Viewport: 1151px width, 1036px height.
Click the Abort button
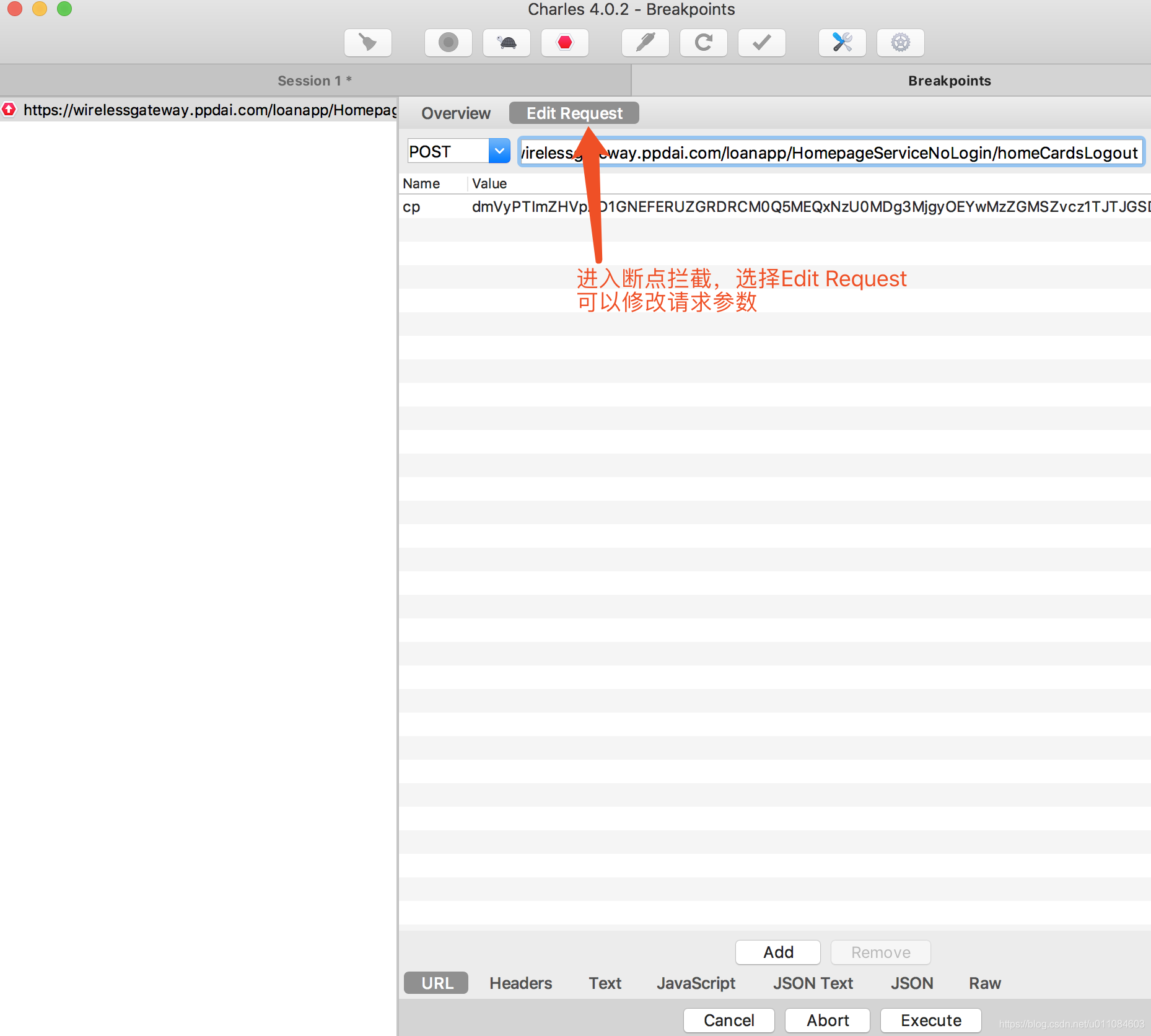pyautogui.click(x=828, y=1021)
